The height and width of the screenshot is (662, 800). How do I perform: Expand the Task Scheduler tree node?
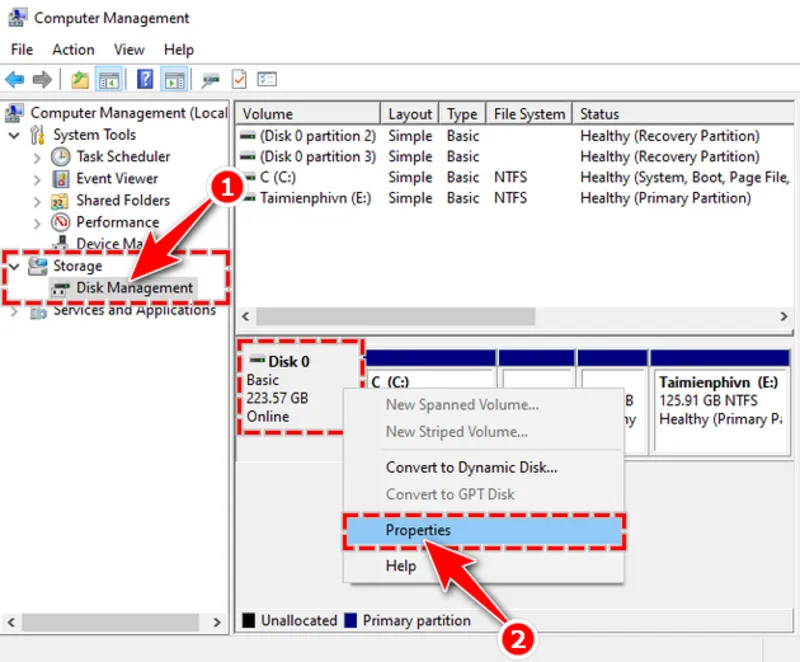click(x=37, y=157)
